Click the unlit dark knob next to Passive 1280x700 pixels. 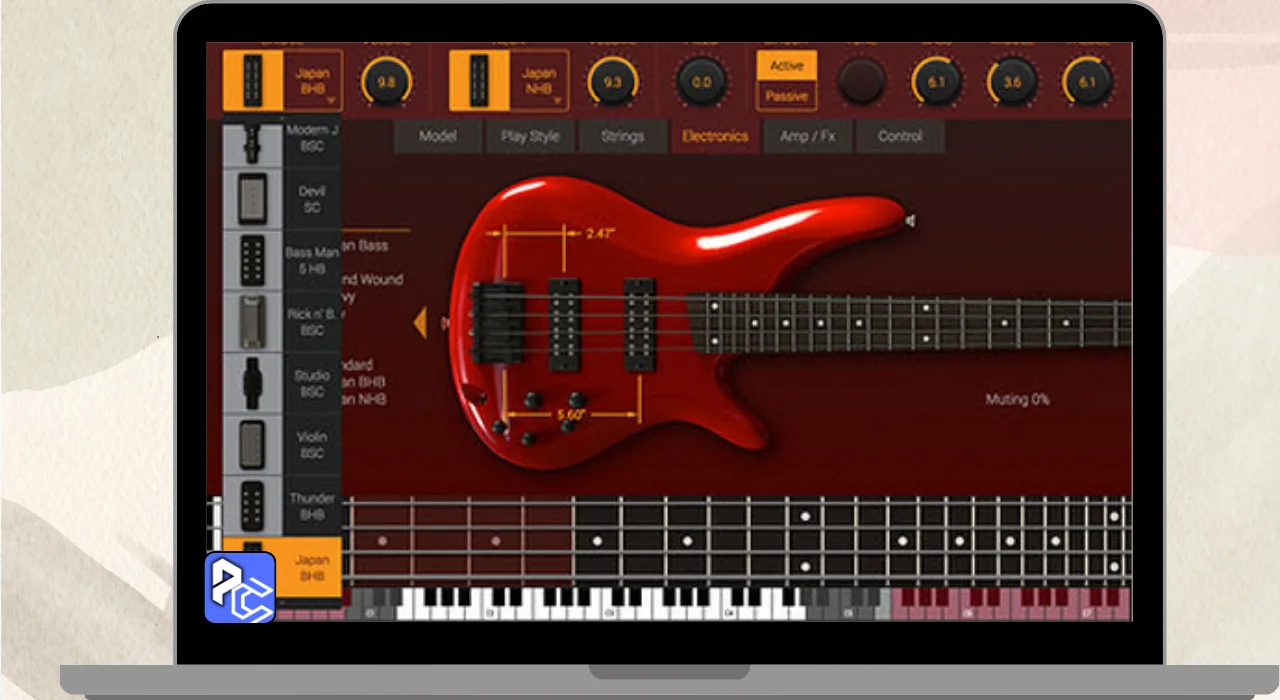[x=861, y=81]
